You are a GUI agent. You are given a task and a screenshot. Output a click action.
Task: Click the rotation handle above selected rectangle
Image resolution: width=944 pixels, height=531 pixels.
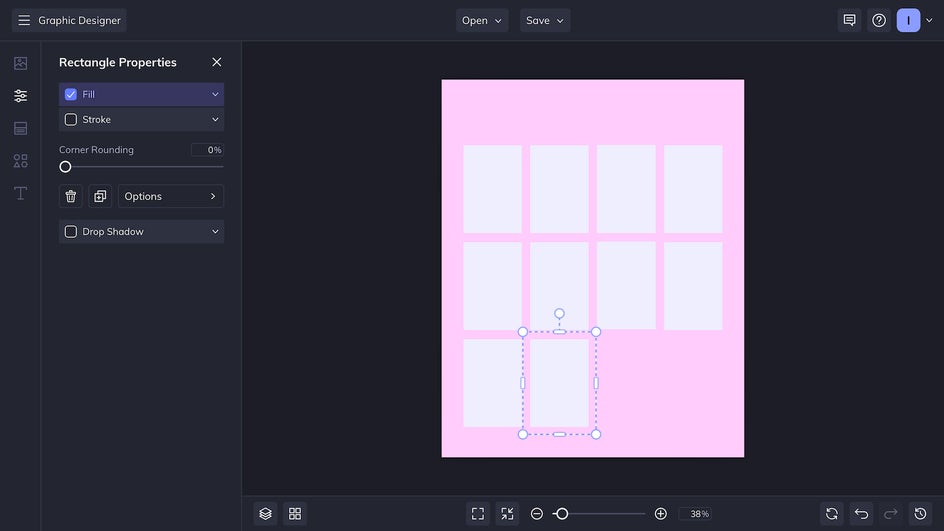[559, 314]
